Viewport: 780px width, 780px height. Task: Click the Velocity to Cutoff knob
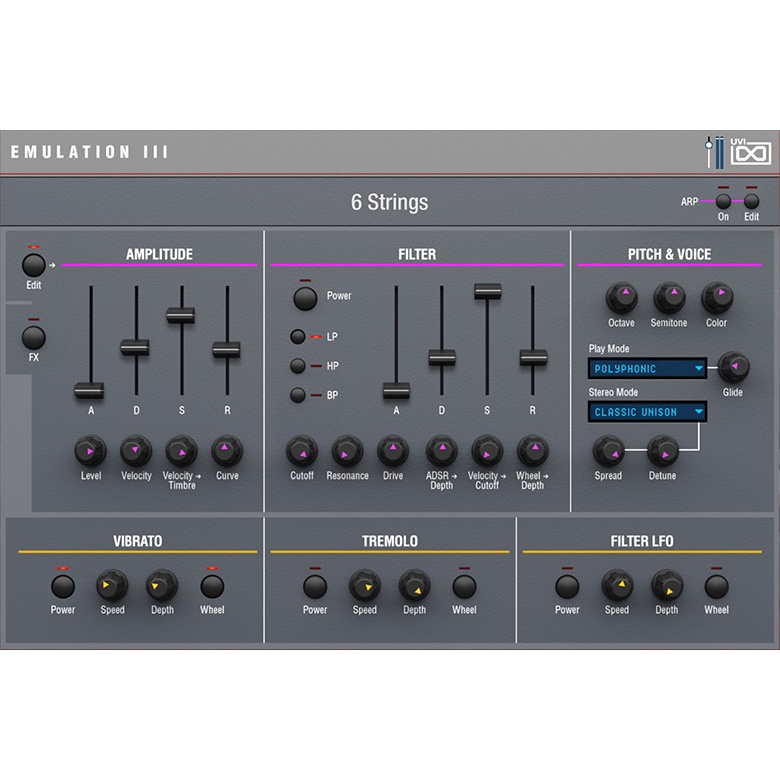[x=487, y=451]
